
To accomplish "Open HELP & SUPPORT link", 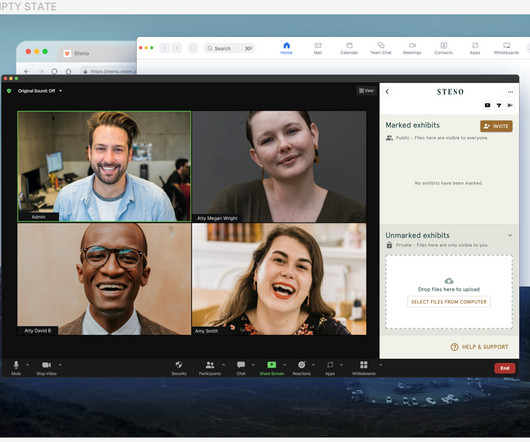I will (479, 347).
